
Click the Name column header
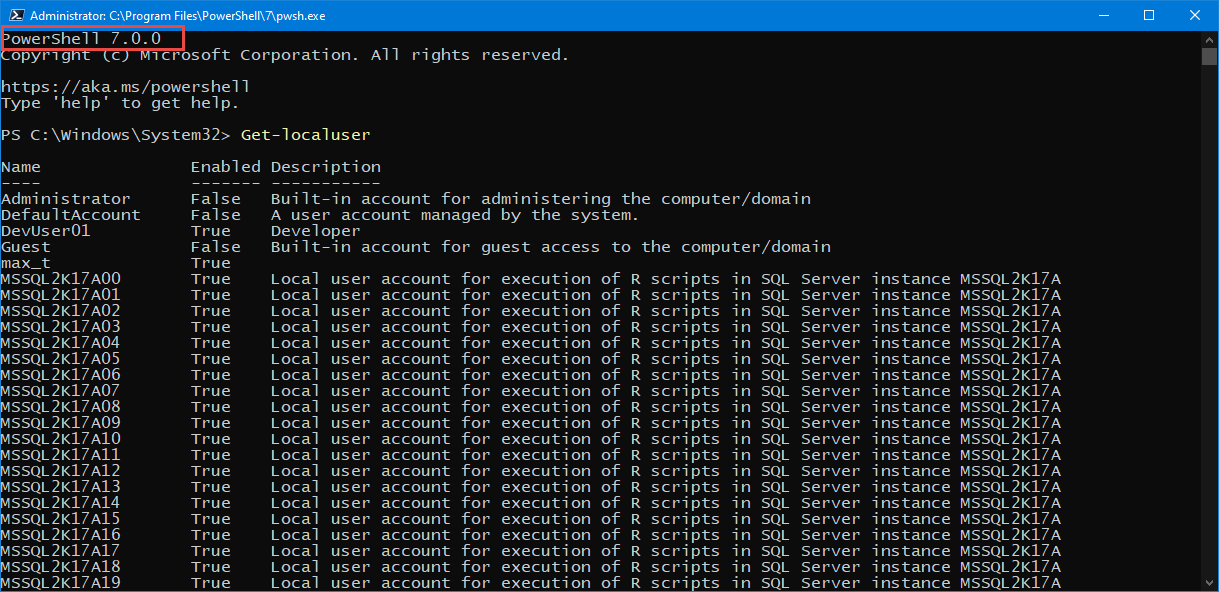[20, 166]
